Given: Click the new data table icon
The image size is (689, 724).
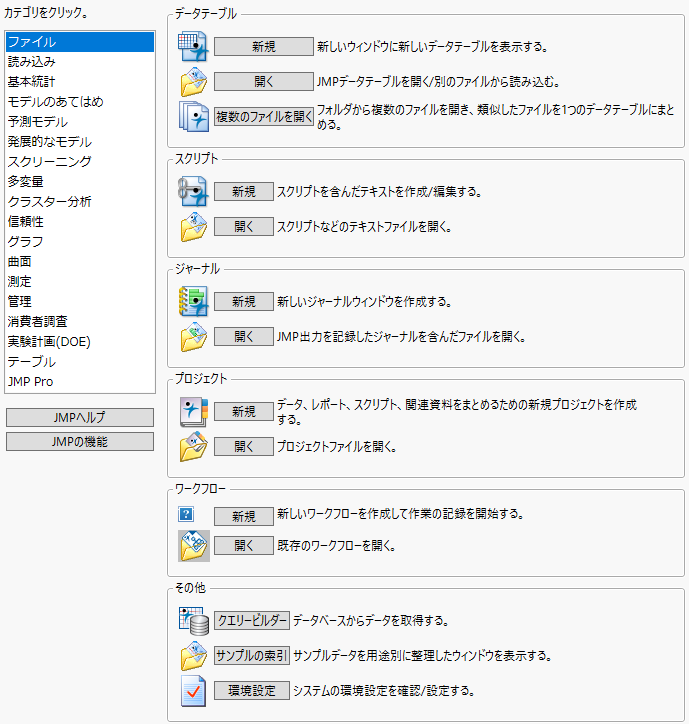Looking at the screenshot, I should [193, 47].
